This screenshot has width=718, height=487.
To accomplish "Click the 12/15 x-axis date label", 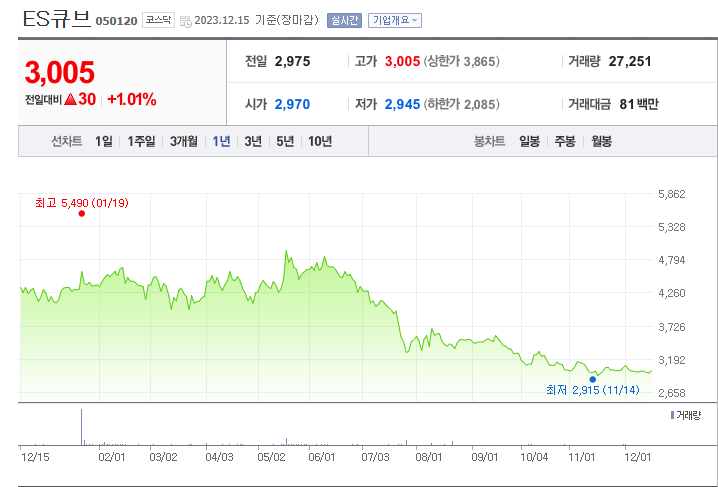I will [x=34, y=458].
